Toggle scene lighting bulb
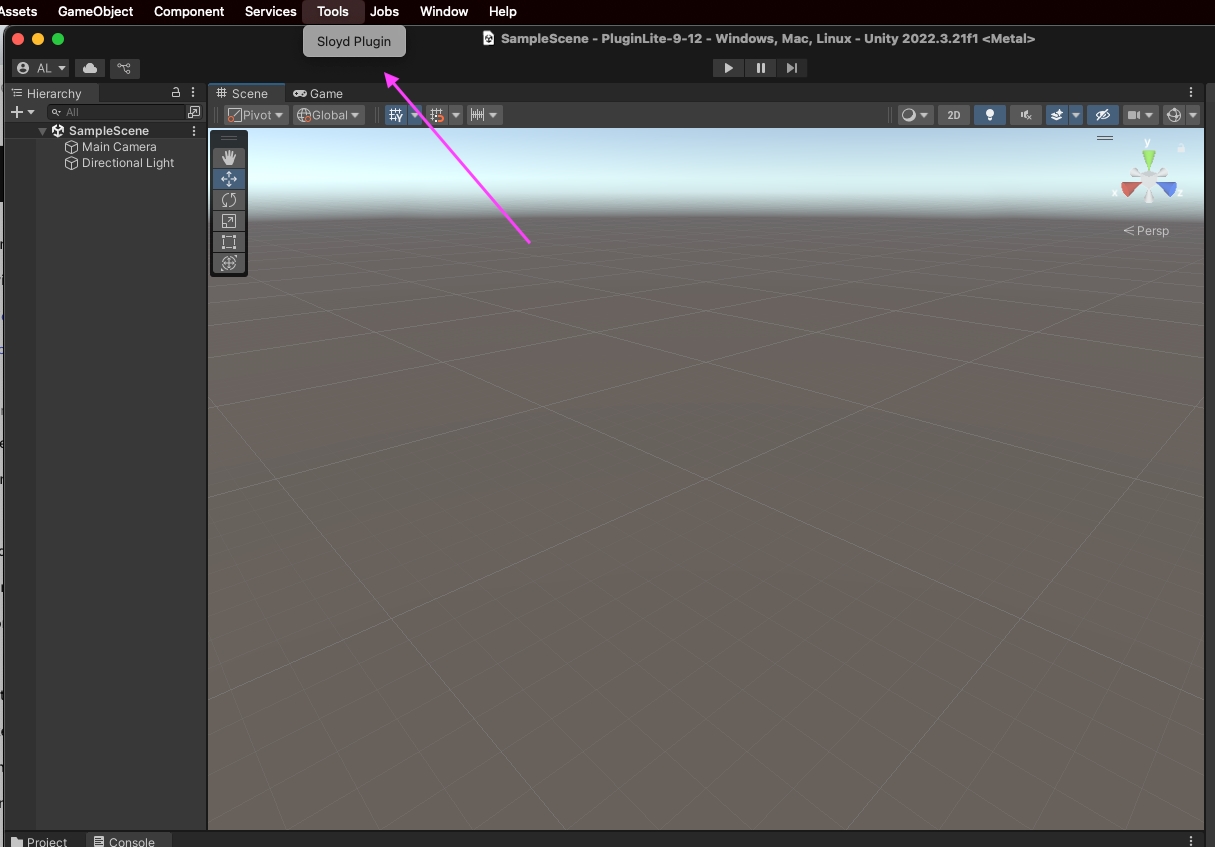The image size is (1215, 847). [989, 115]
